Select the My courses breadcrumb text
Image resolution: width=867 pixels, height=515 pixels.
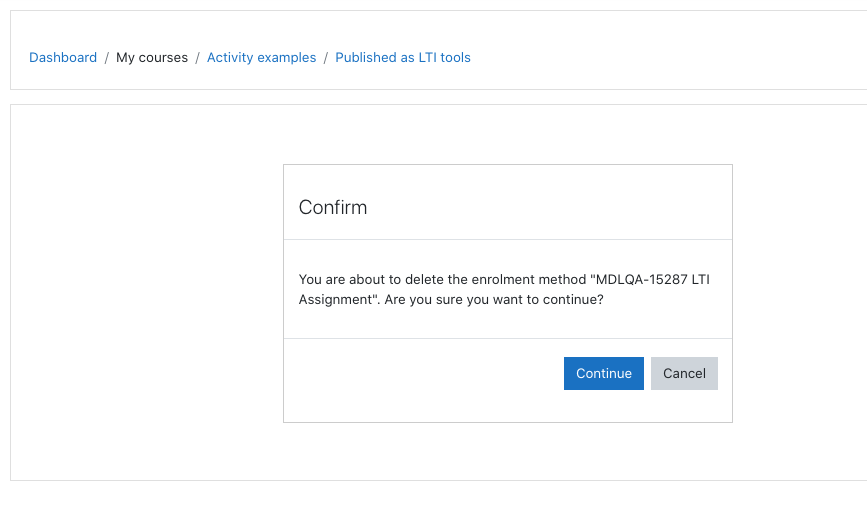pos(152,58)
